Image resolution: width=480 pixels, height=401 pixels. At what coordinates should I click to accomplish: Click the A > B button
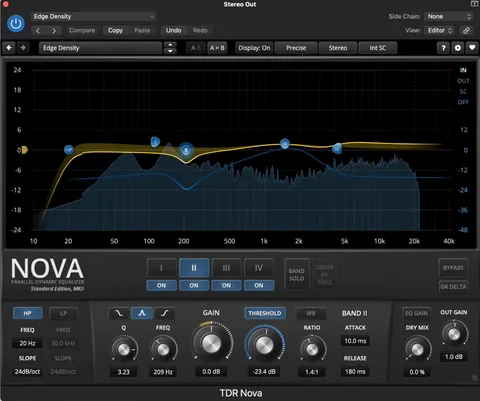217,48
